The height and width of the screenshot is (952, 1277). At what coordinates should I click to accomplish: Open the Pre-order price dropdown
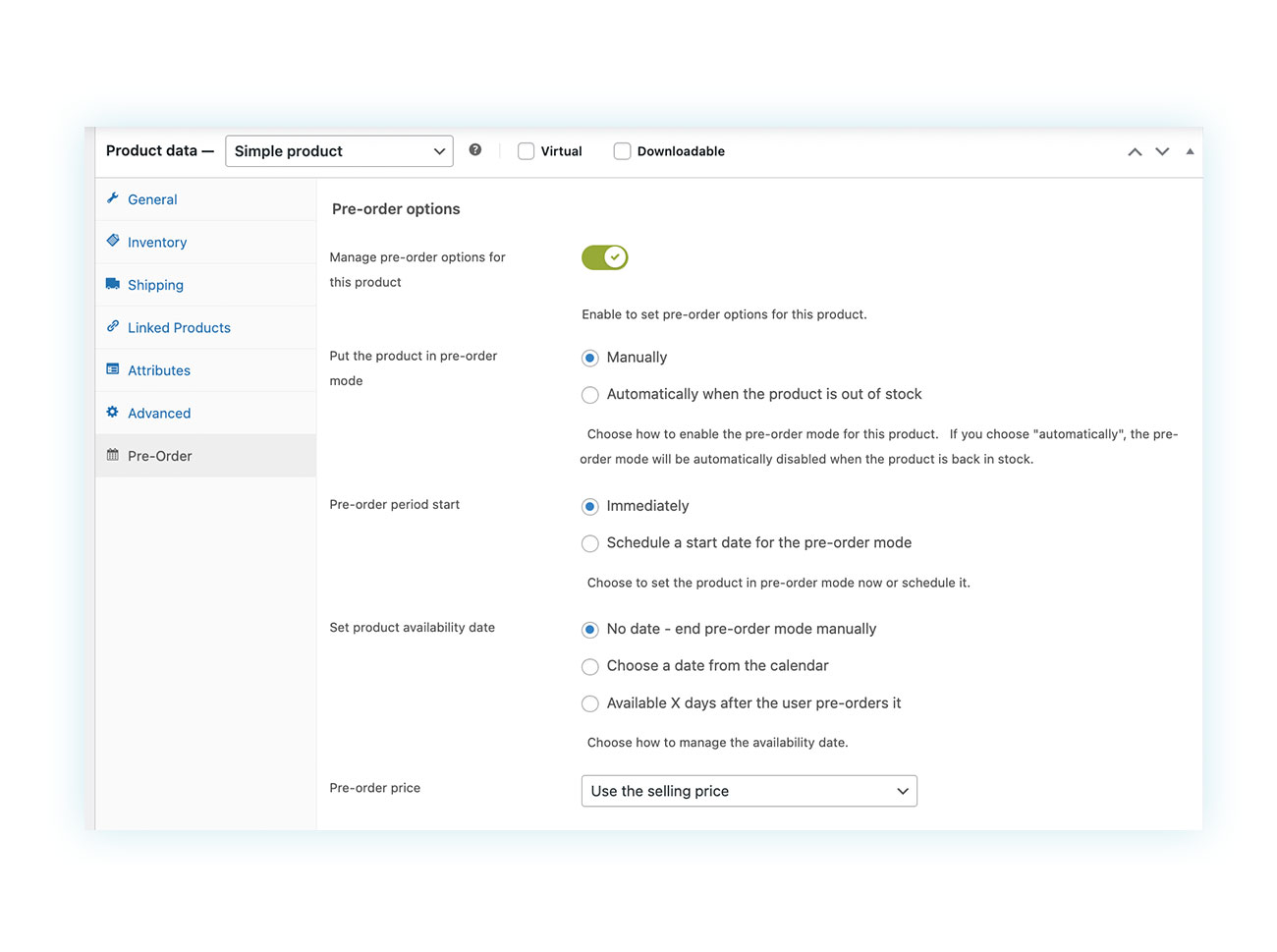click(x=749, y=791)
